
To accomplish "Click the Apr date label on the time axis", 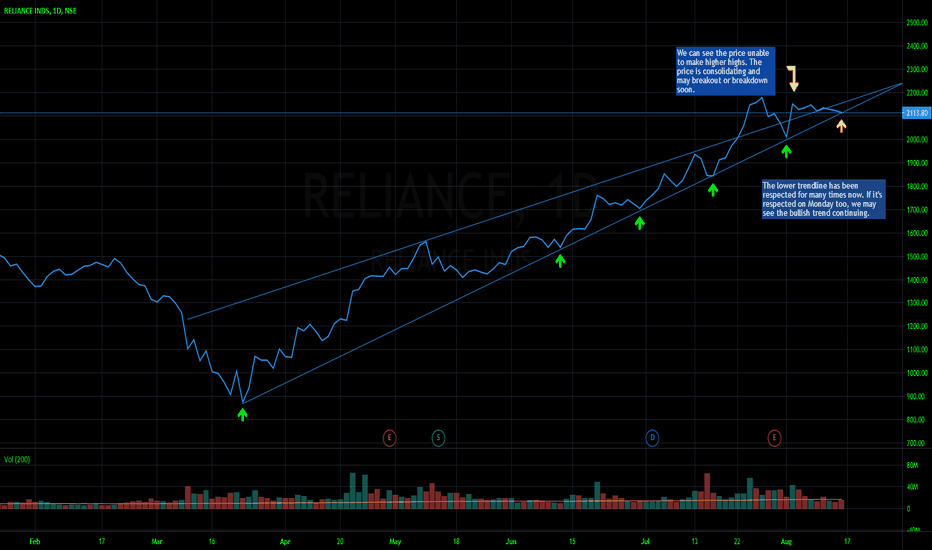I will (285, 541).
